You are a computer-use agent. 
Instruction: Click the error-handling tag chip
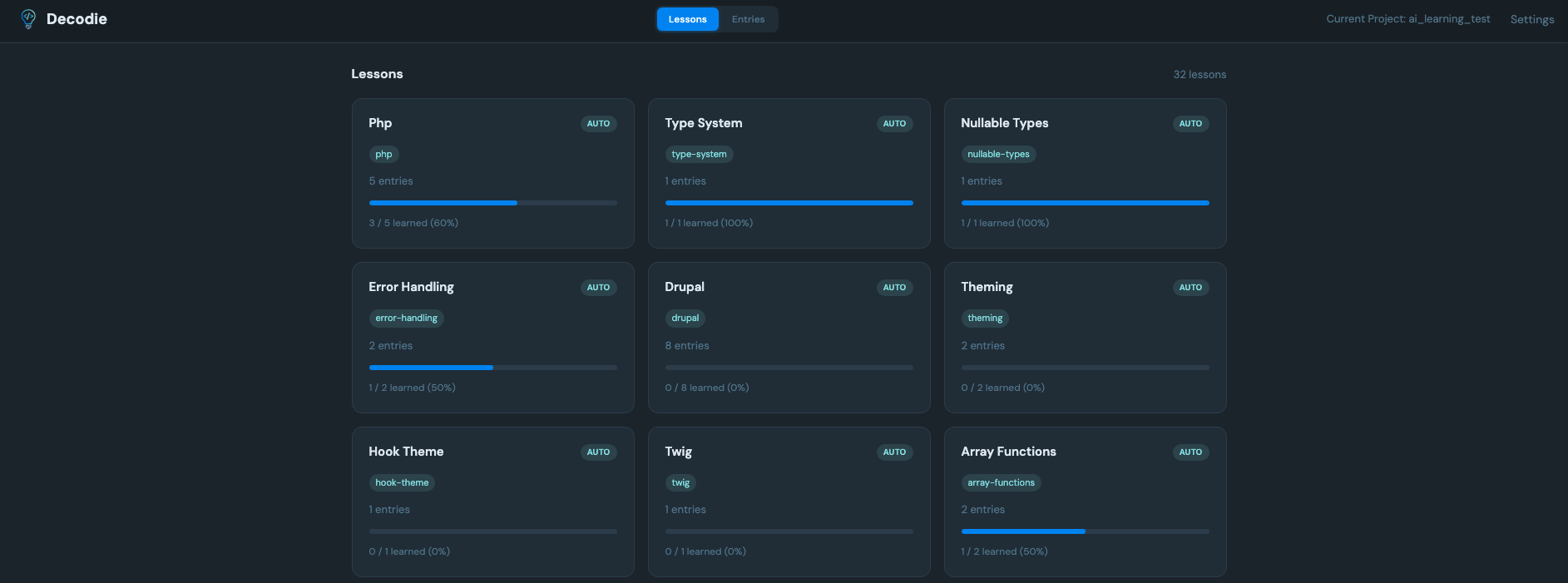pyautogui.click(x=406, y=319)
